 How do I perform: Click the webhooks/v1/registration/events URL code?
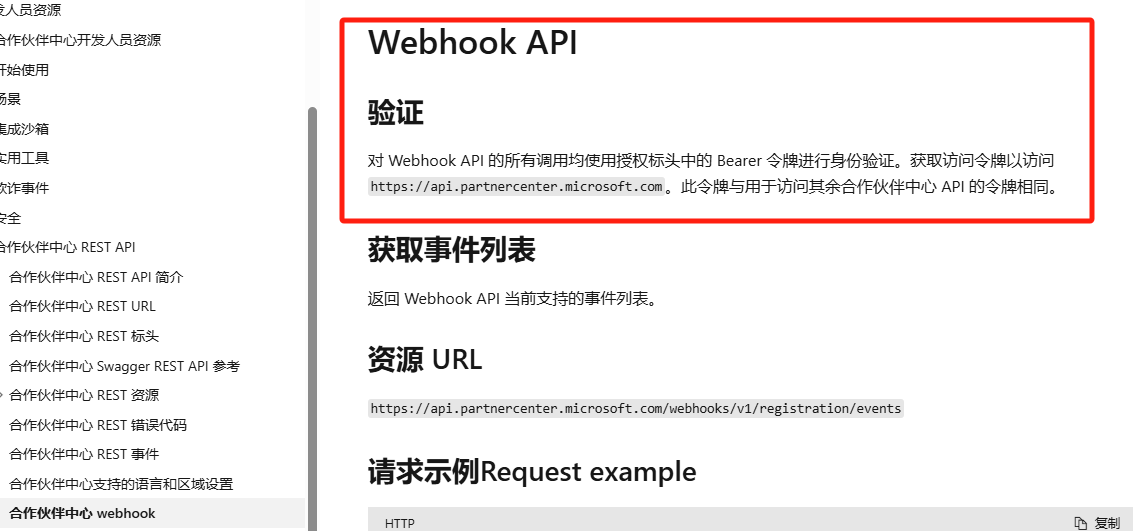[635, 408]
